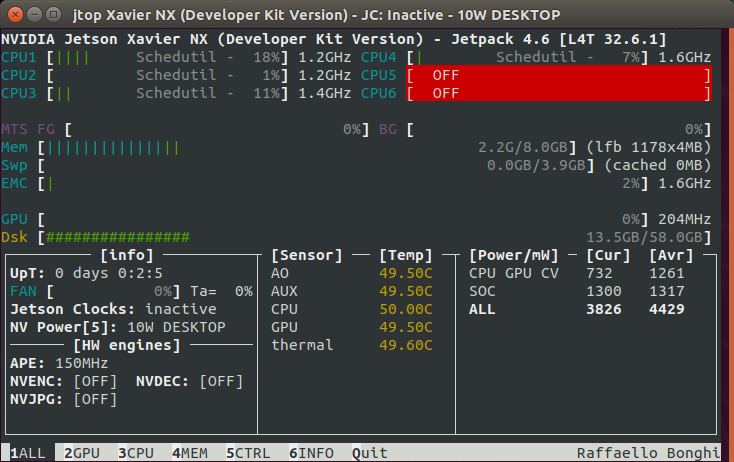Click Quit in the bottom bar
Image resolution: width=734 pixels, height=462 pixels.
[369, 453]
